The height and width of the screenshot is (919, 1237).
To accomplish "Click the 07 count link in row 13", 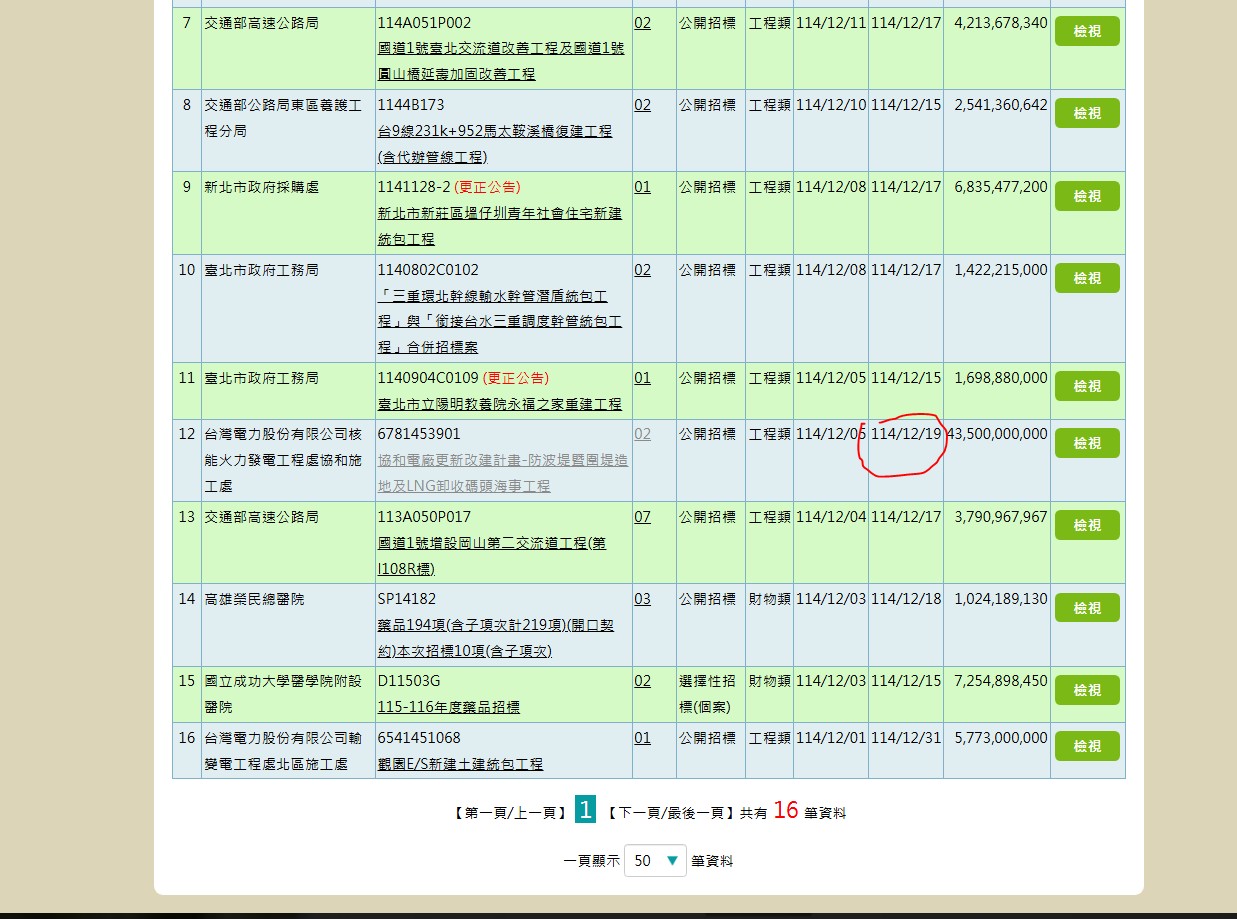I will pyautogui.click(x=642, y=517).
